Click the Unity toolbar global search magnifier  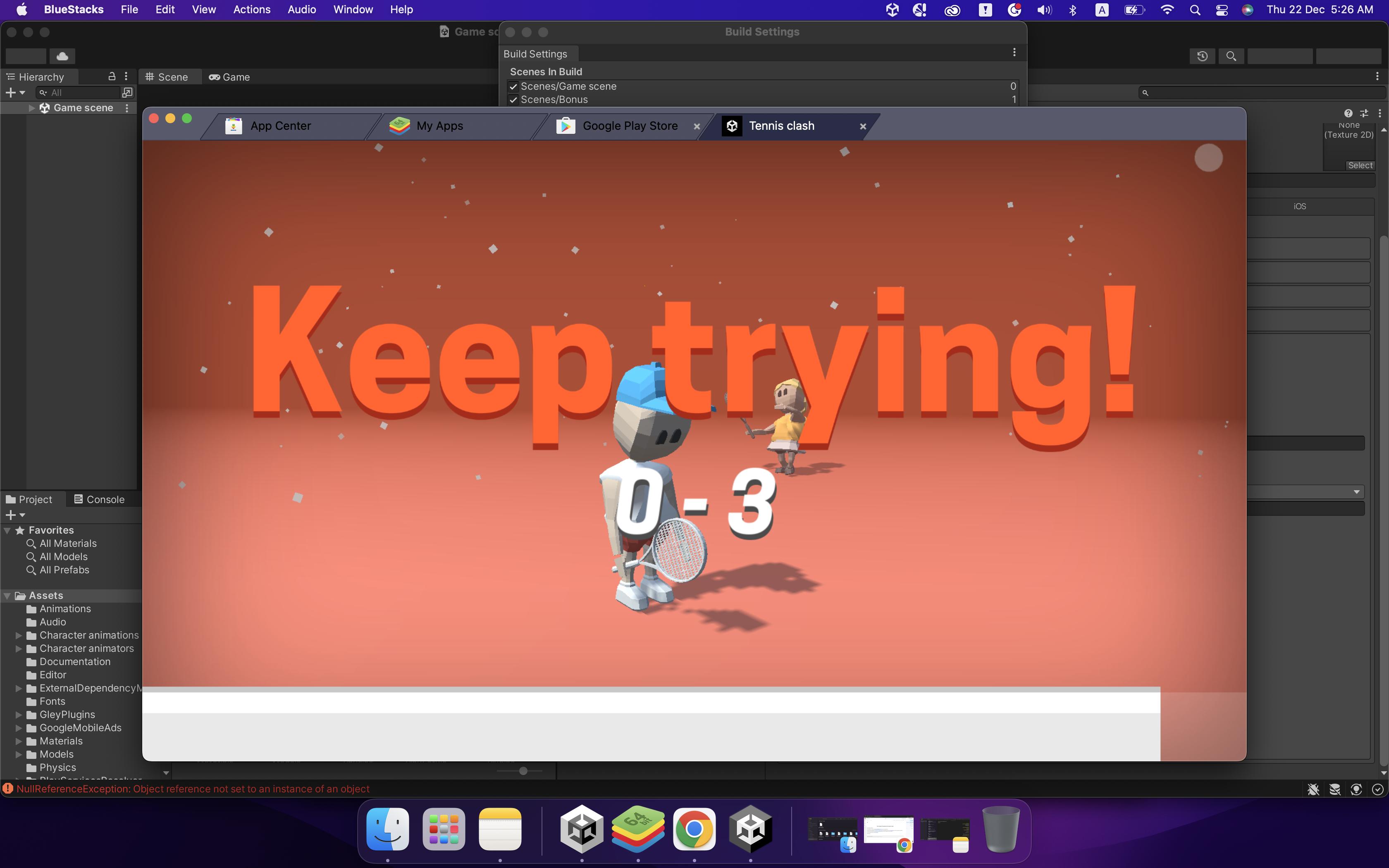pyautogui.click(x=1231, y=56)
